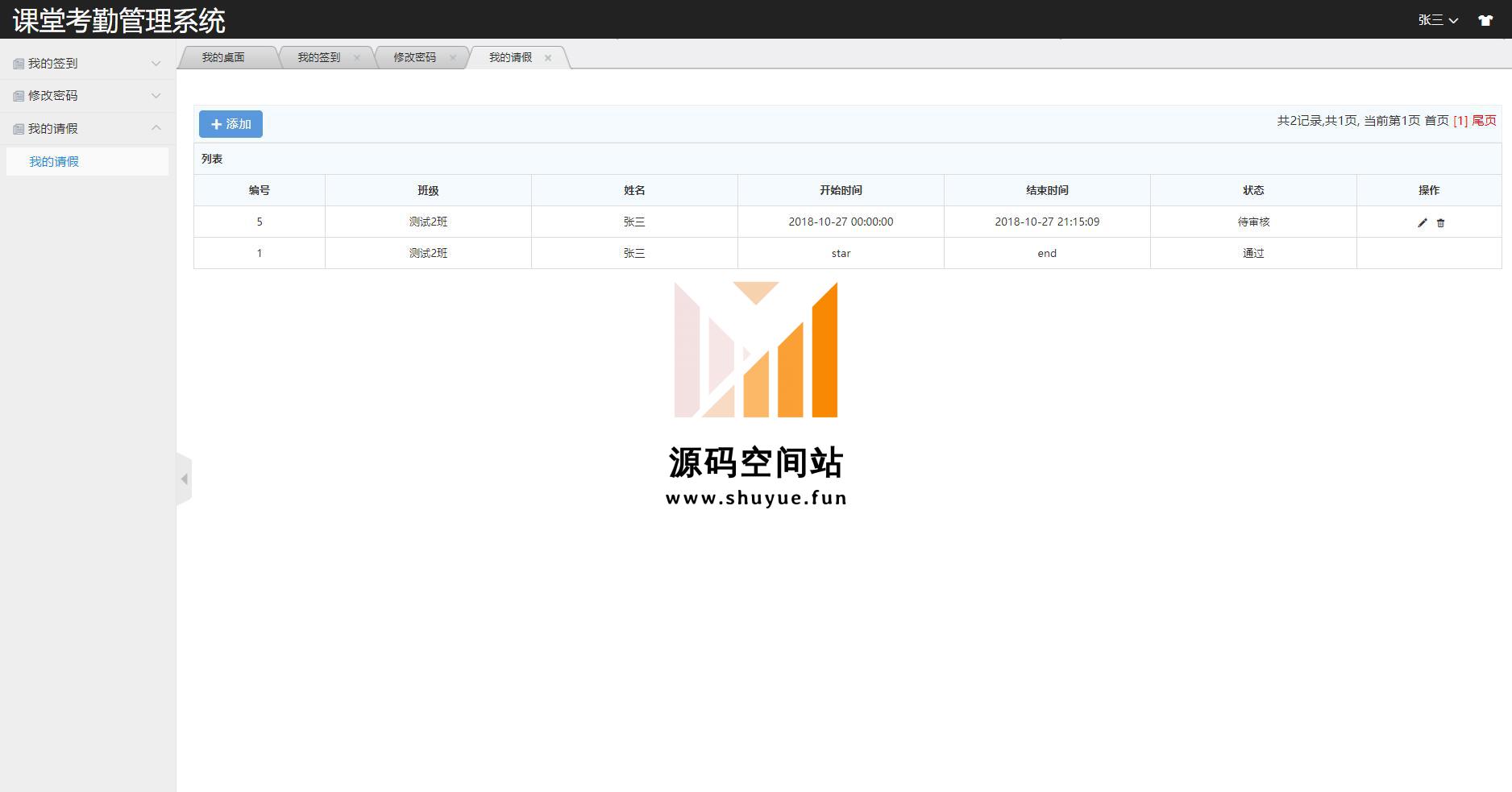This screenshot has width=1512, height=792.
Task: Close the 我的请假 tab
Action: 548,57
